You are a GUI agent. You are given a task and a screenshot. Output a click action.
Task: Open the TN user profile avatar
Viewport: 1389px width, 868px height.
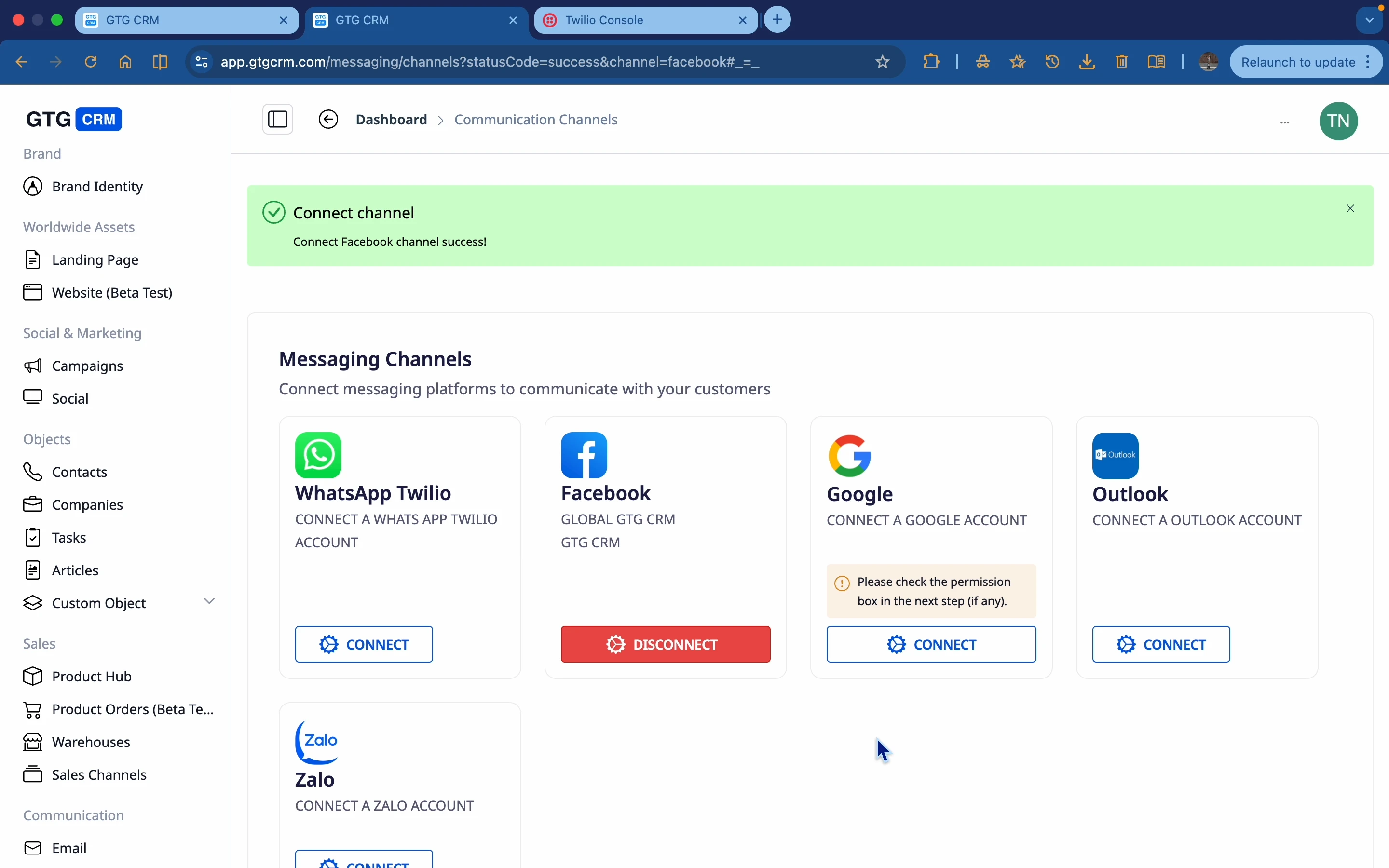[x=1339, y=121]
